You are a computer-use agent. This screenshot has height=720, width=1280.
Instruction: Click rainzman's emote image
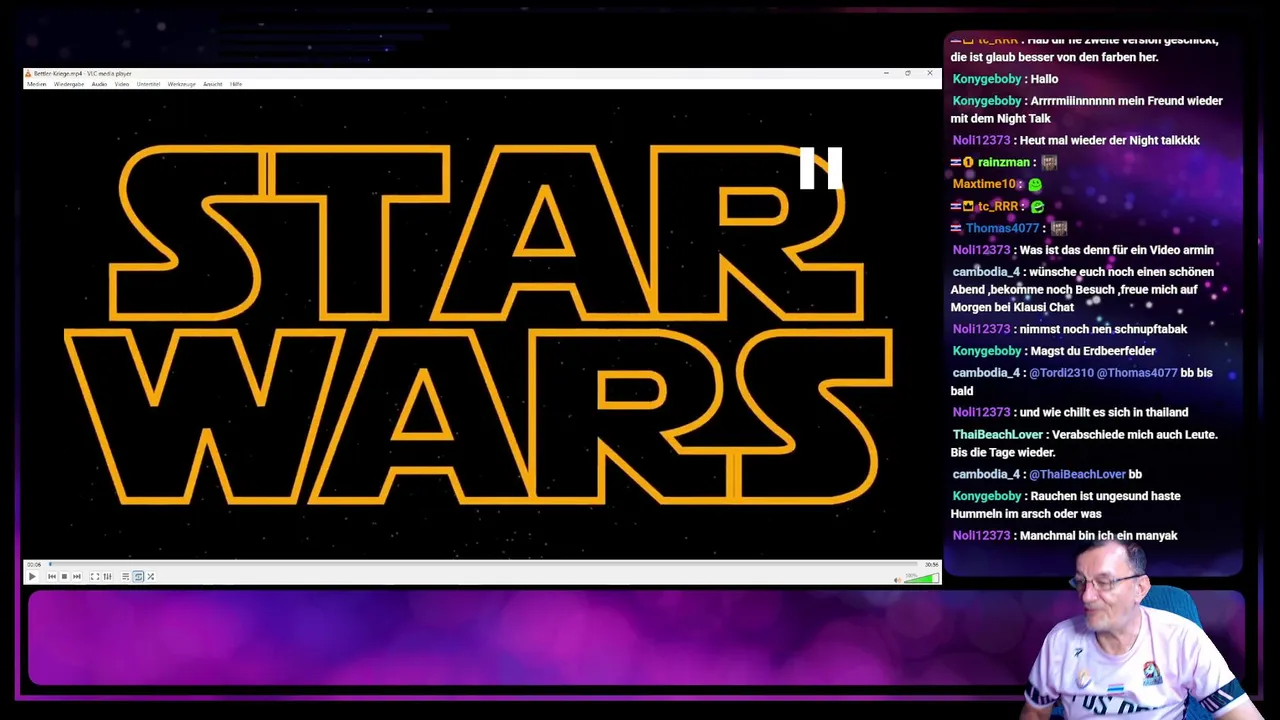(1049, 162)
